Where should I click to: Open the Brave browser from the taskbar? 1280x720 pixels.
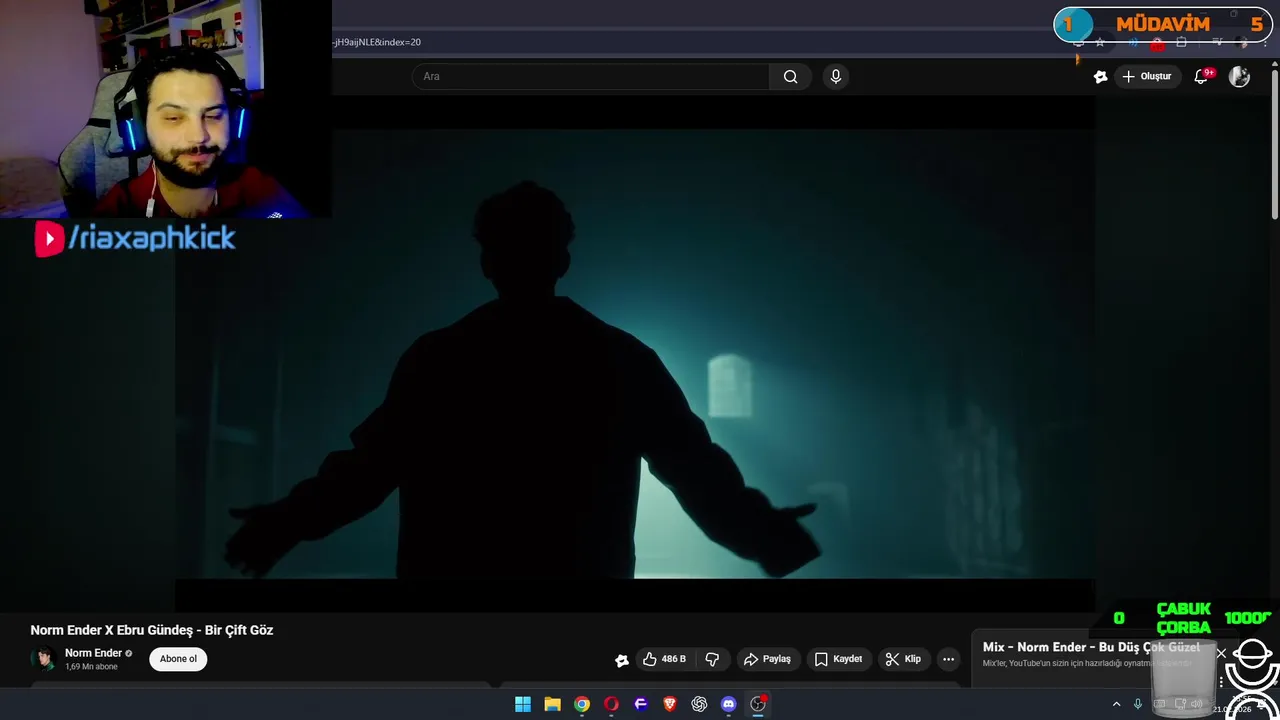[670, 704]
